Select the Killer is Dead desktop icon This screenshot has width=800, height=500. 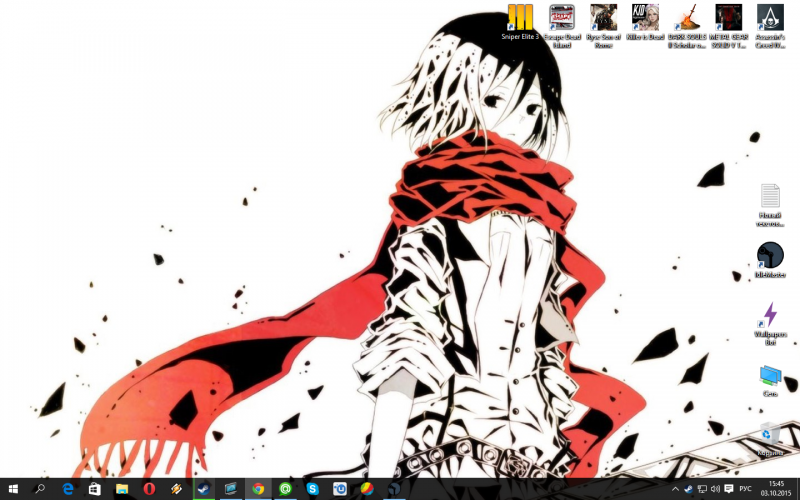(645, 22)
